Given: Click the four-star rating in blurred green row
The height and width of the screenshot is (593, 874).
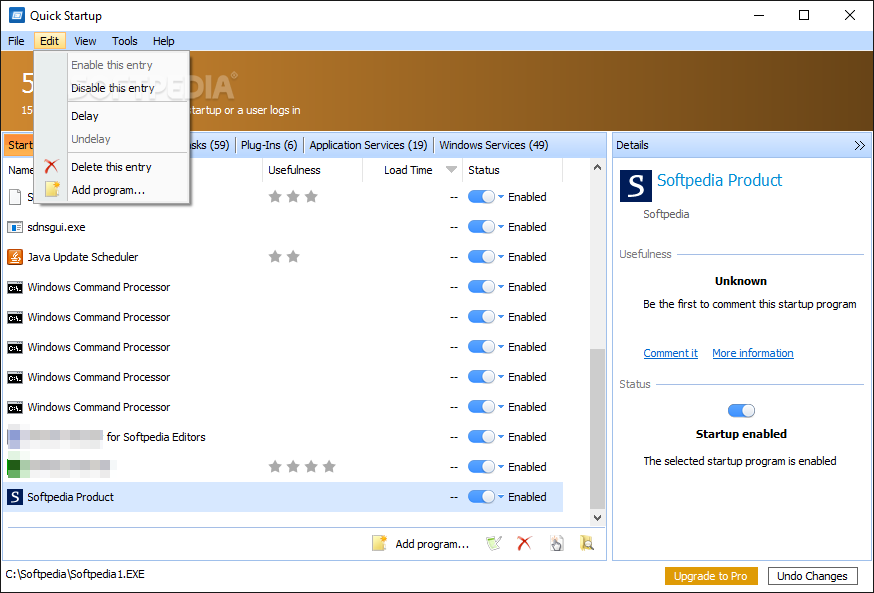Looking at the screenshot, I should coord(302,467).
